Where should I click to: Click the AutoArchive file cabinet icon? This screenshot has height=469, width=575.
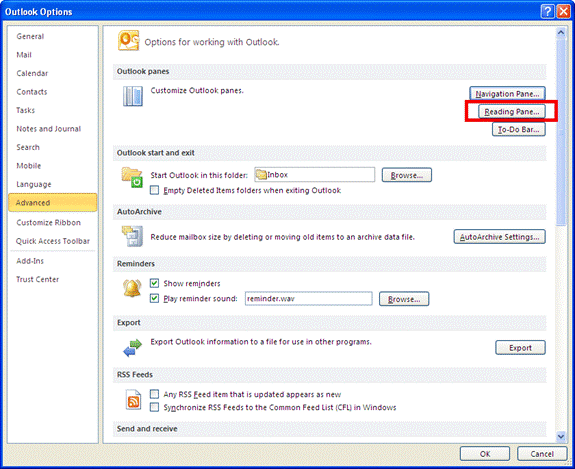point(132,236)
